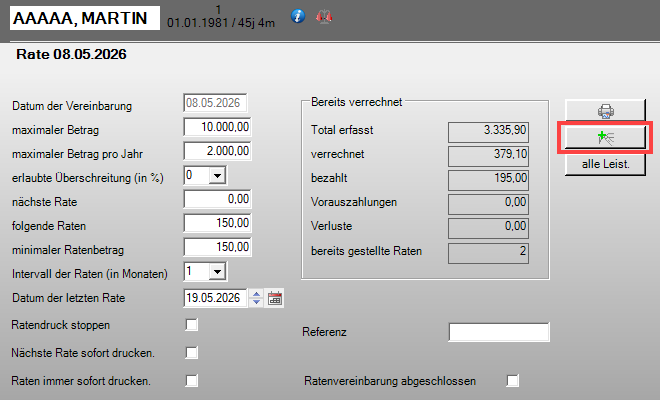Click into the Referenz input field
Viewport: 660px width, 400px height.
pos(499,332)
